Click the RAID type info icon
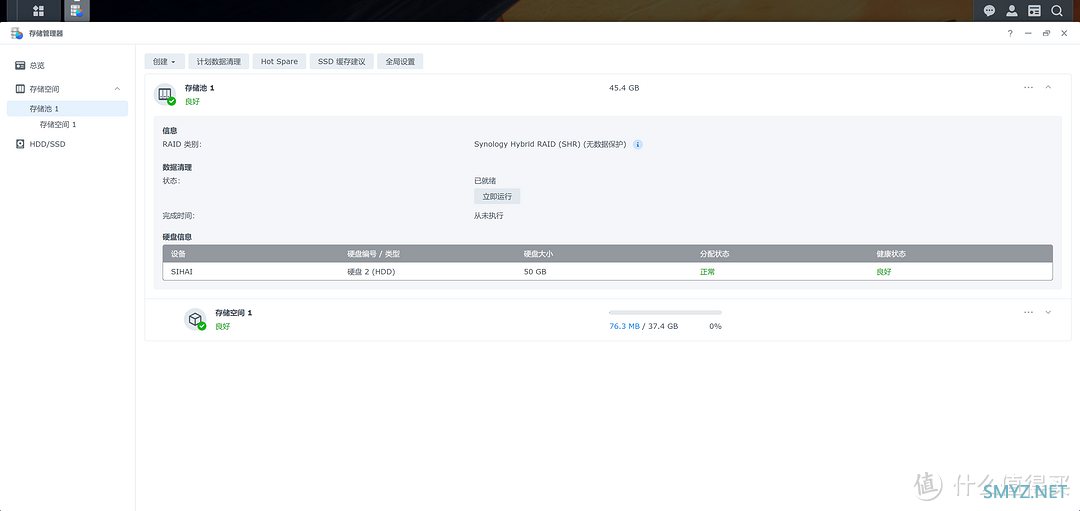Viewport: 1080px width, 511px height. 638,145
